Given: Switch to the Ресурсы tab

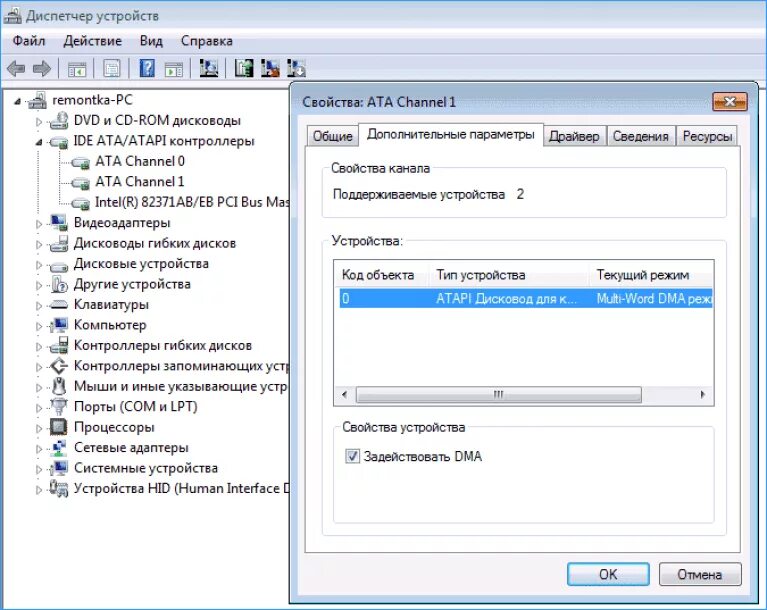Looking at the screenshot, I should click(x=707, y=136).
